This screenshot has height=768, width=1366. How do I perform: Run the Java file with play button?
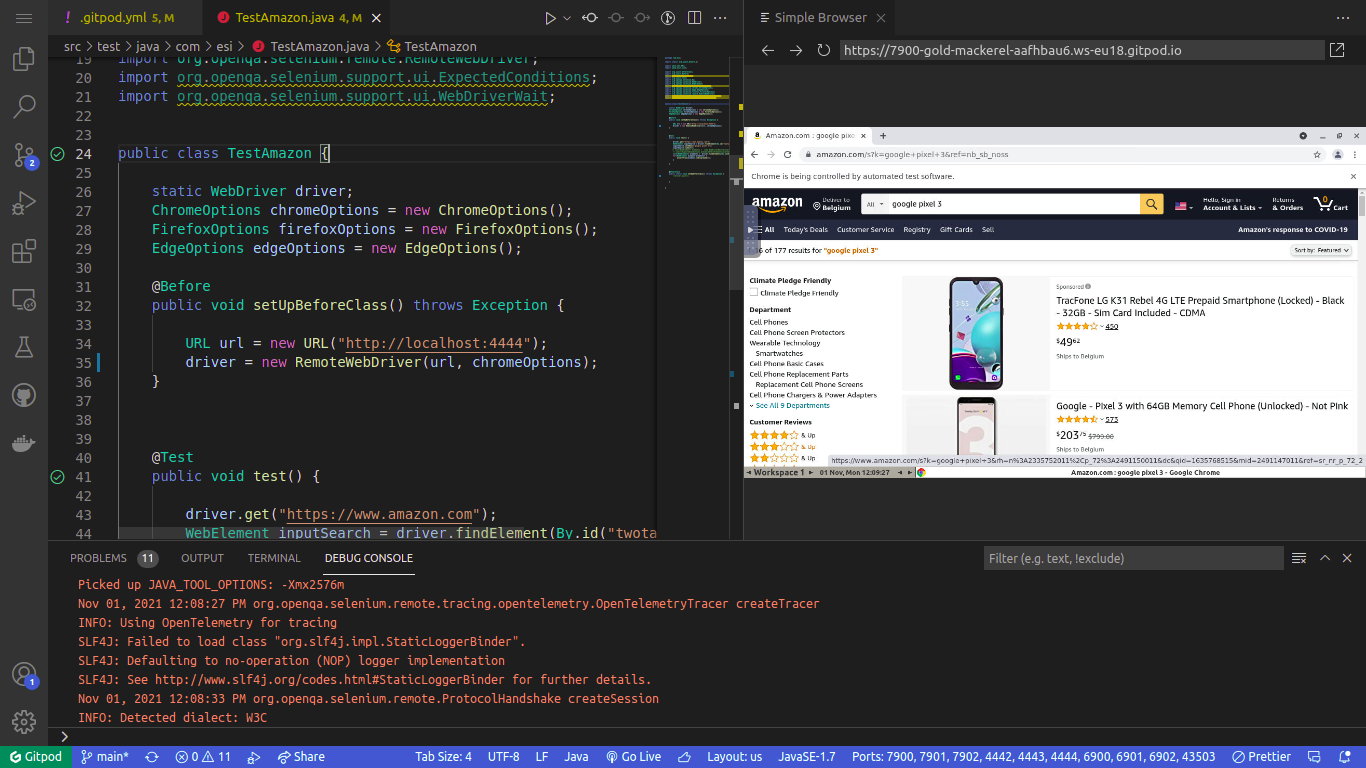pos(549,18)
